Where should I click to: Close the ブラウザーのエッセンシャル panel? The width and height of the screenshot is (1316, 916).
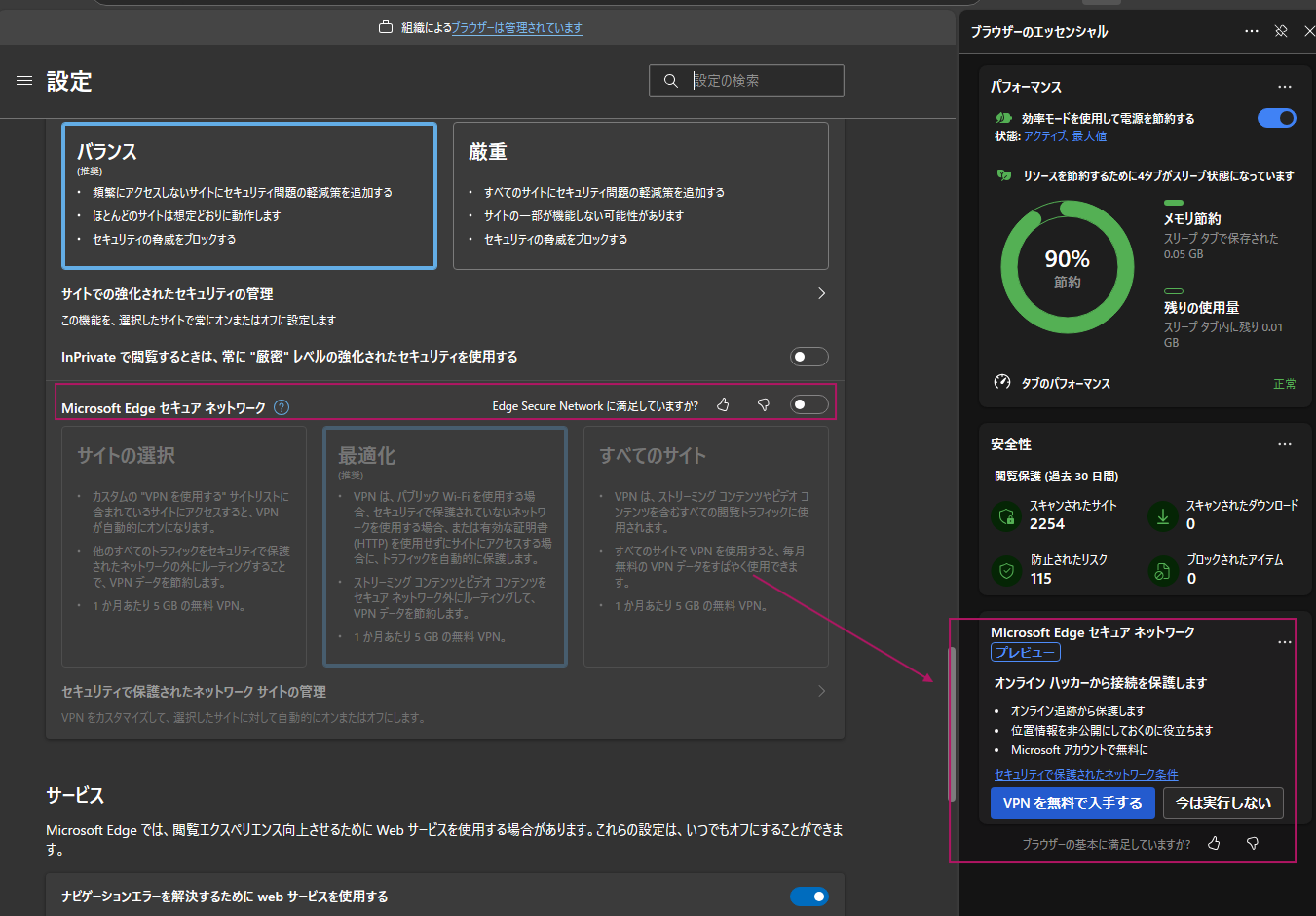(x=1309, y=31)
